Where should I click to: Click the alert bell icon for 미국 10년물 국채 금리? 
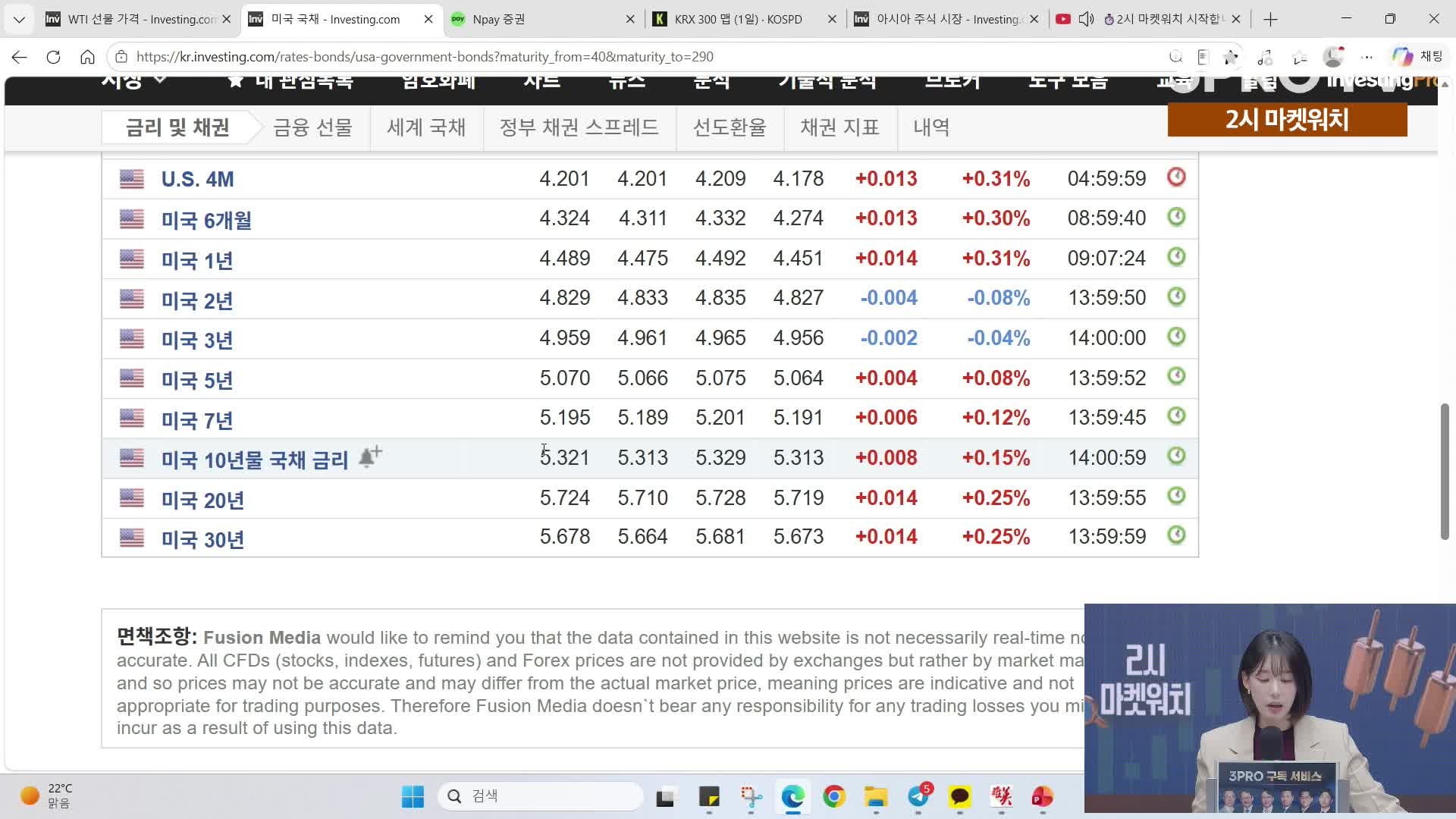(370, 457)
